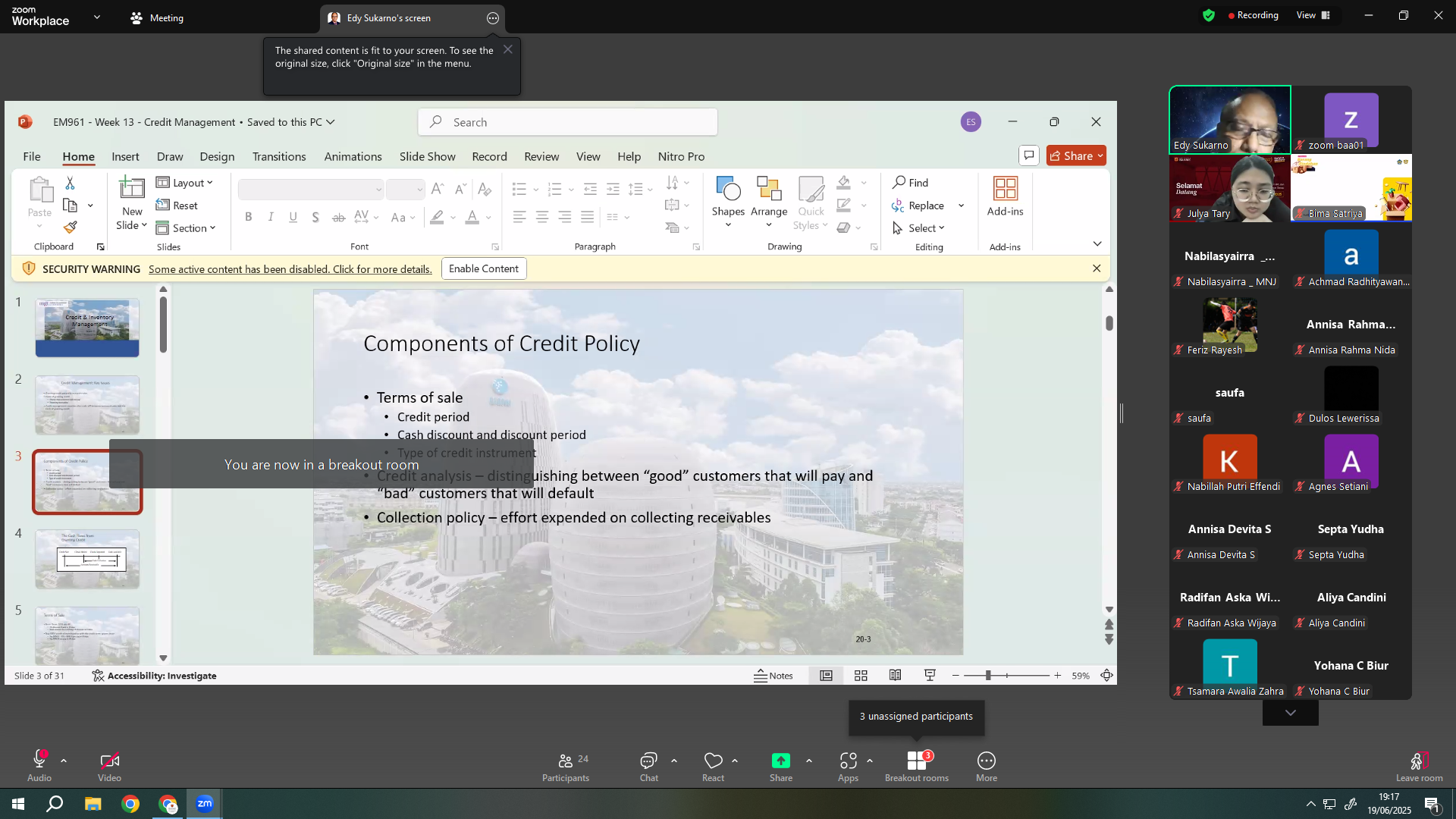The height and width of the screenshot is (819, 1456).
Task: Open the Zoom Chat panel
Action: (648, 767)
